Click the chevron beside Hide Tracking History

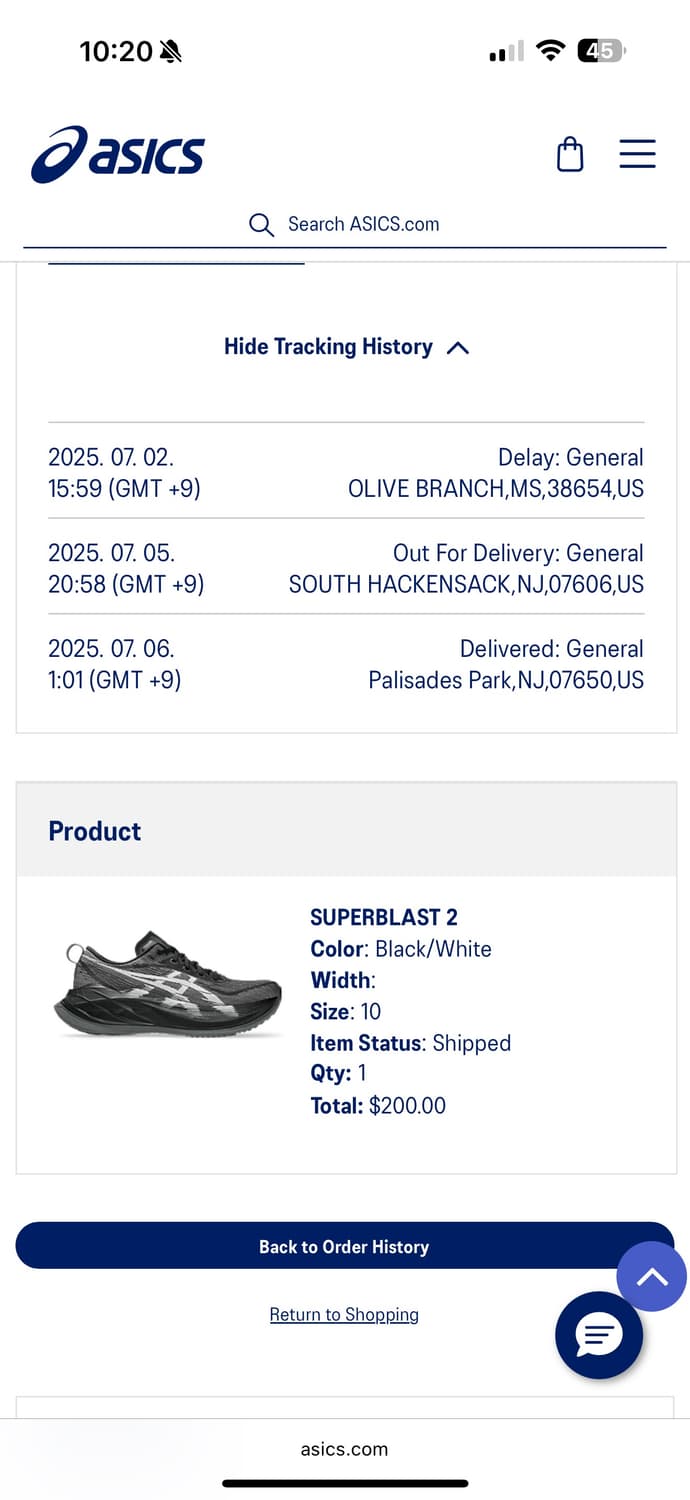(x=458, y=348)
